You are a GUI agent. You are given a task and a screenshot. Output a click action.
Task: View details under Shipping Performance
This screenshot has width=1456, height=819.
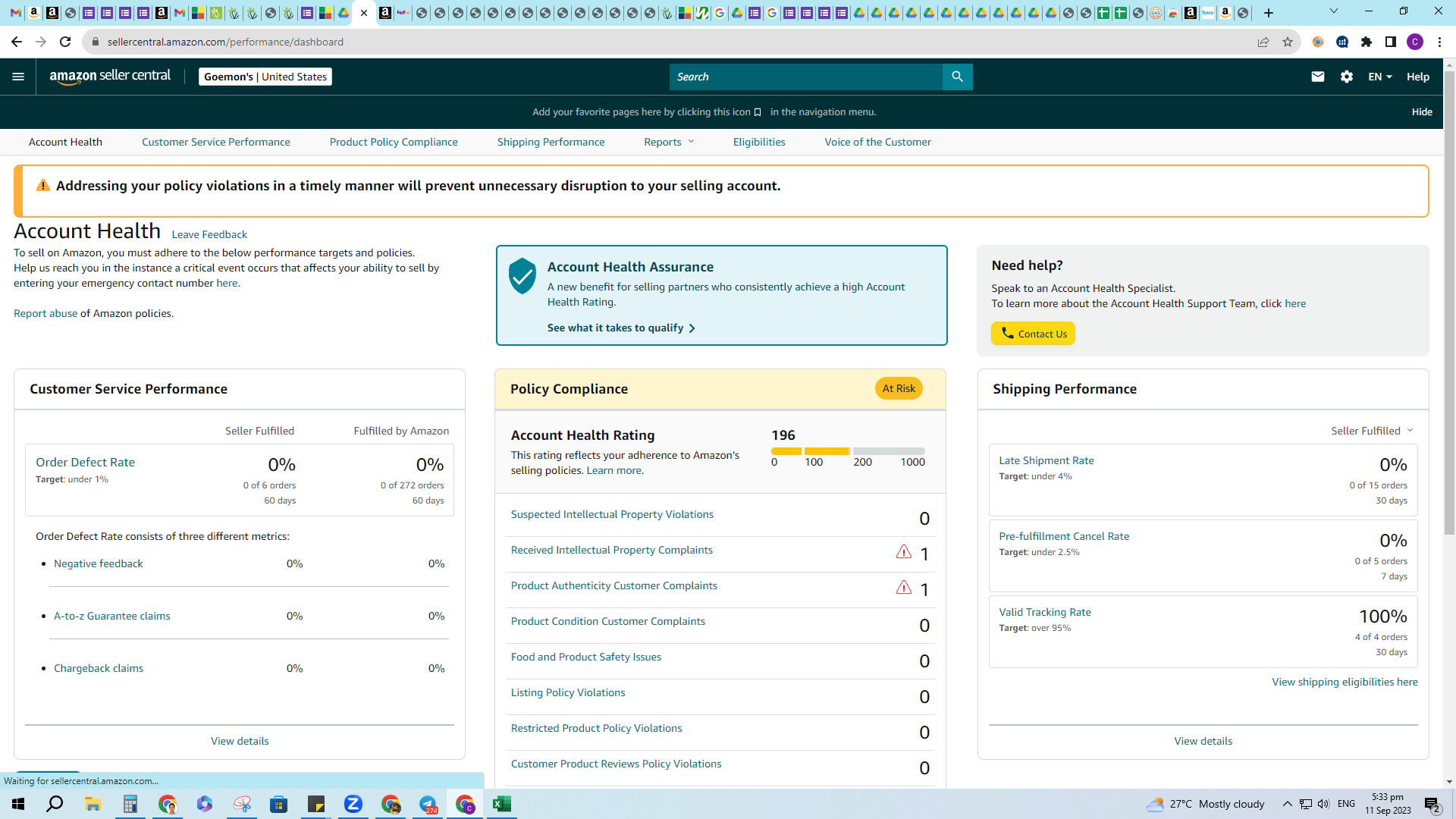coord(1203,741)
